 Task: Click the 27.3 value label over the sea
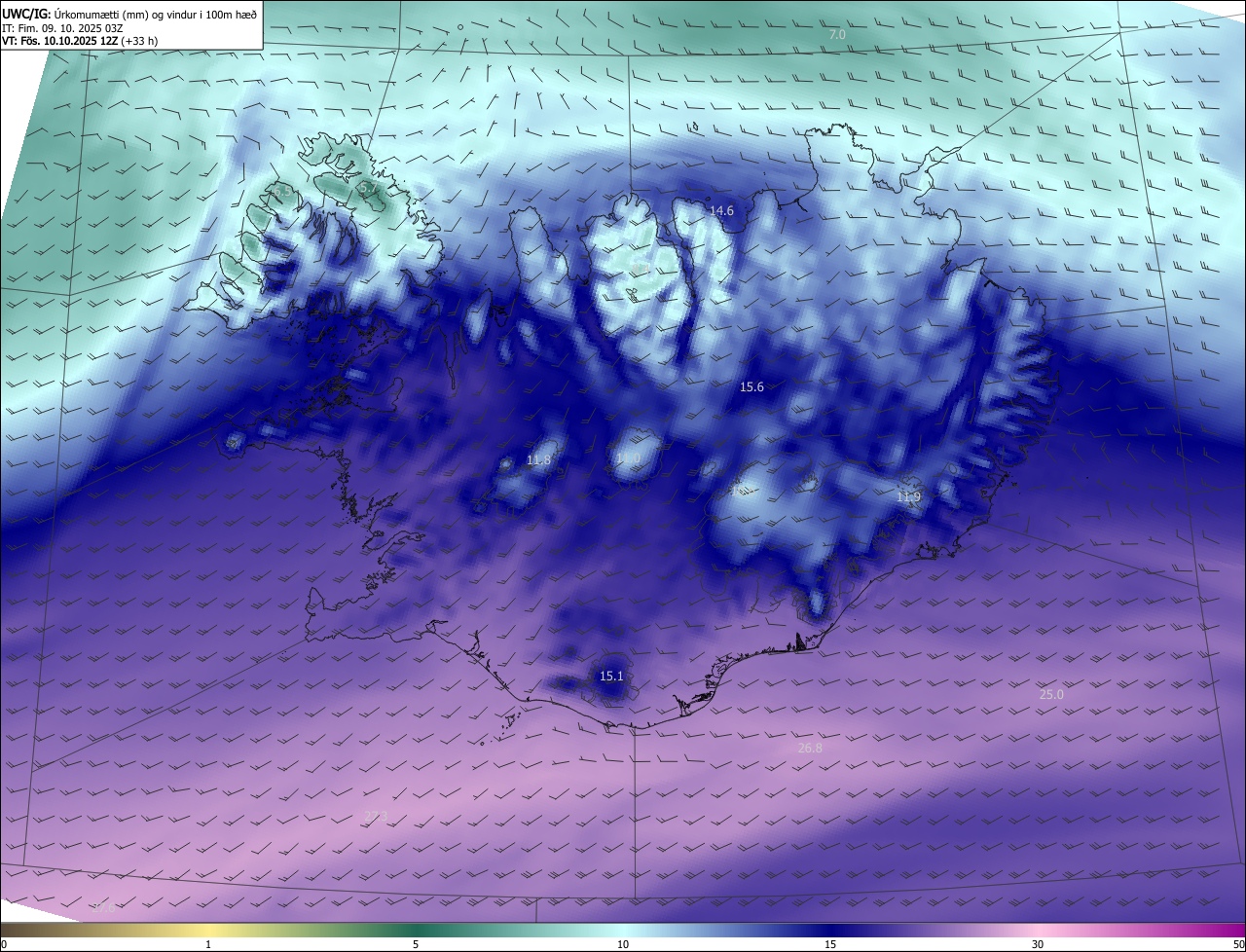coord(376,816)
